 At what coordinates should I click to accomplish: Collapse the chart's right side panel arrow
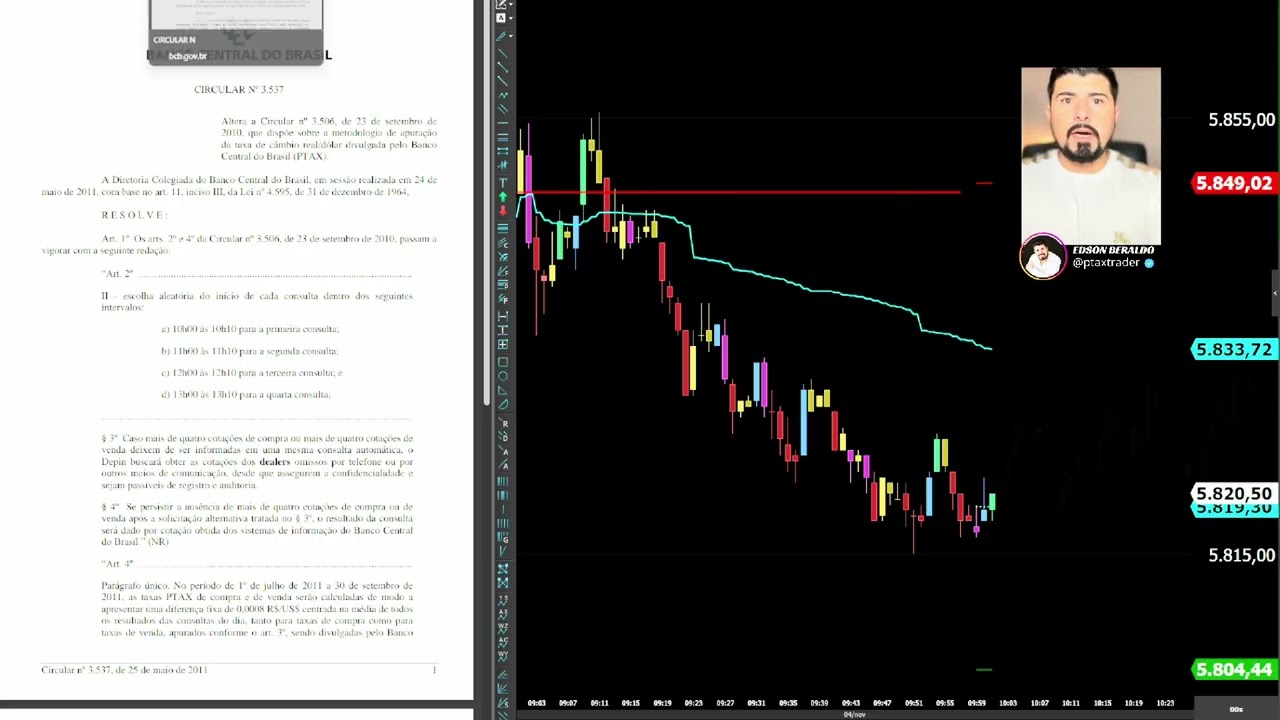pyautogui.click(x=1275, y=293)
